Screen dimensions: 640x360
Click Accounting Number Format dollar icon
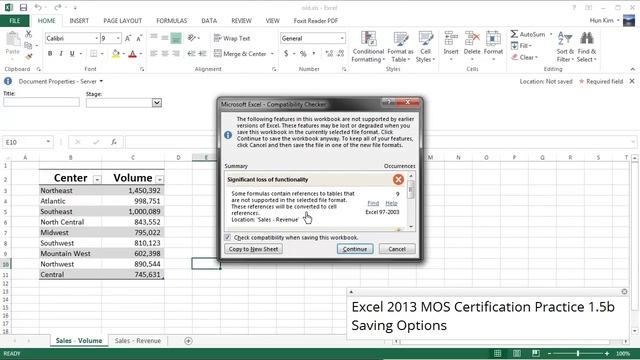286,53
